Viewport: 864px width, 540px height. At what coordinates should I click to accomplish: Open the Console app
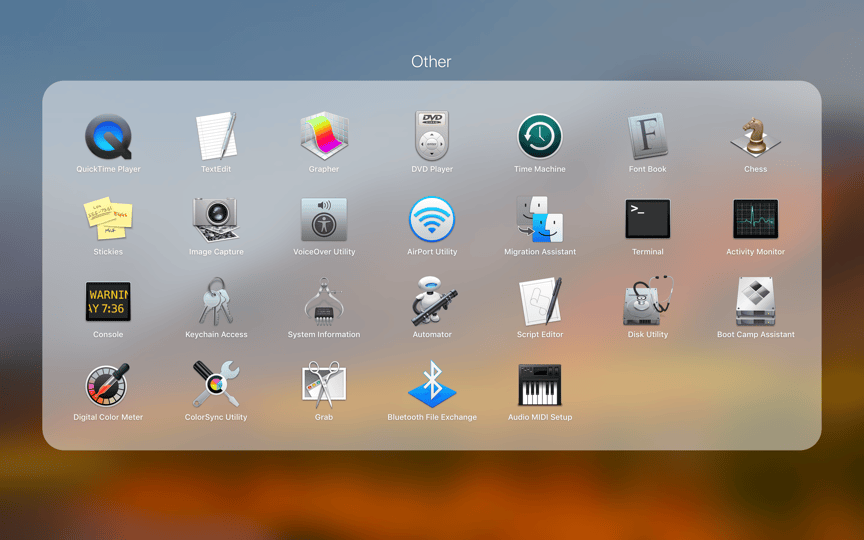(108, 301)
